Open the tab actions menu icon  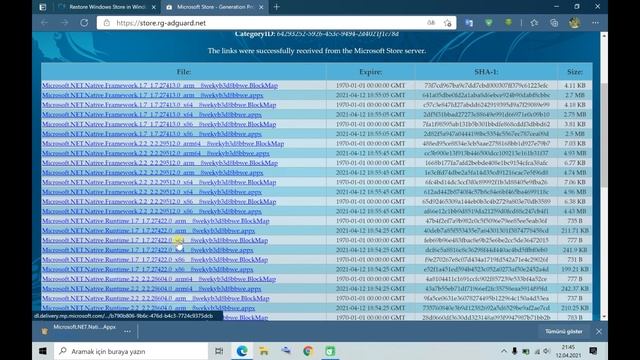tap(42, 7)
